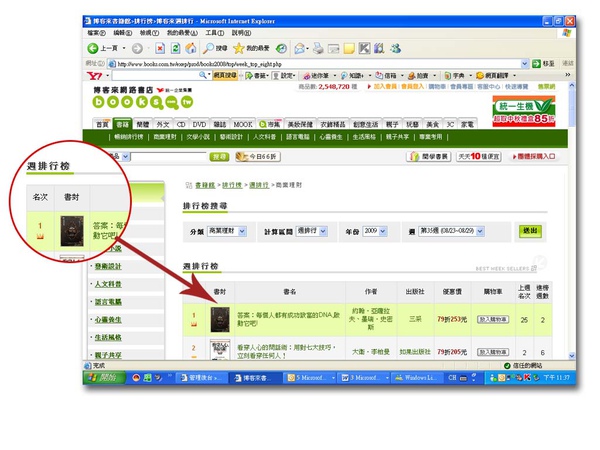Click the Windows 開始 Start button

coord(105,378)
